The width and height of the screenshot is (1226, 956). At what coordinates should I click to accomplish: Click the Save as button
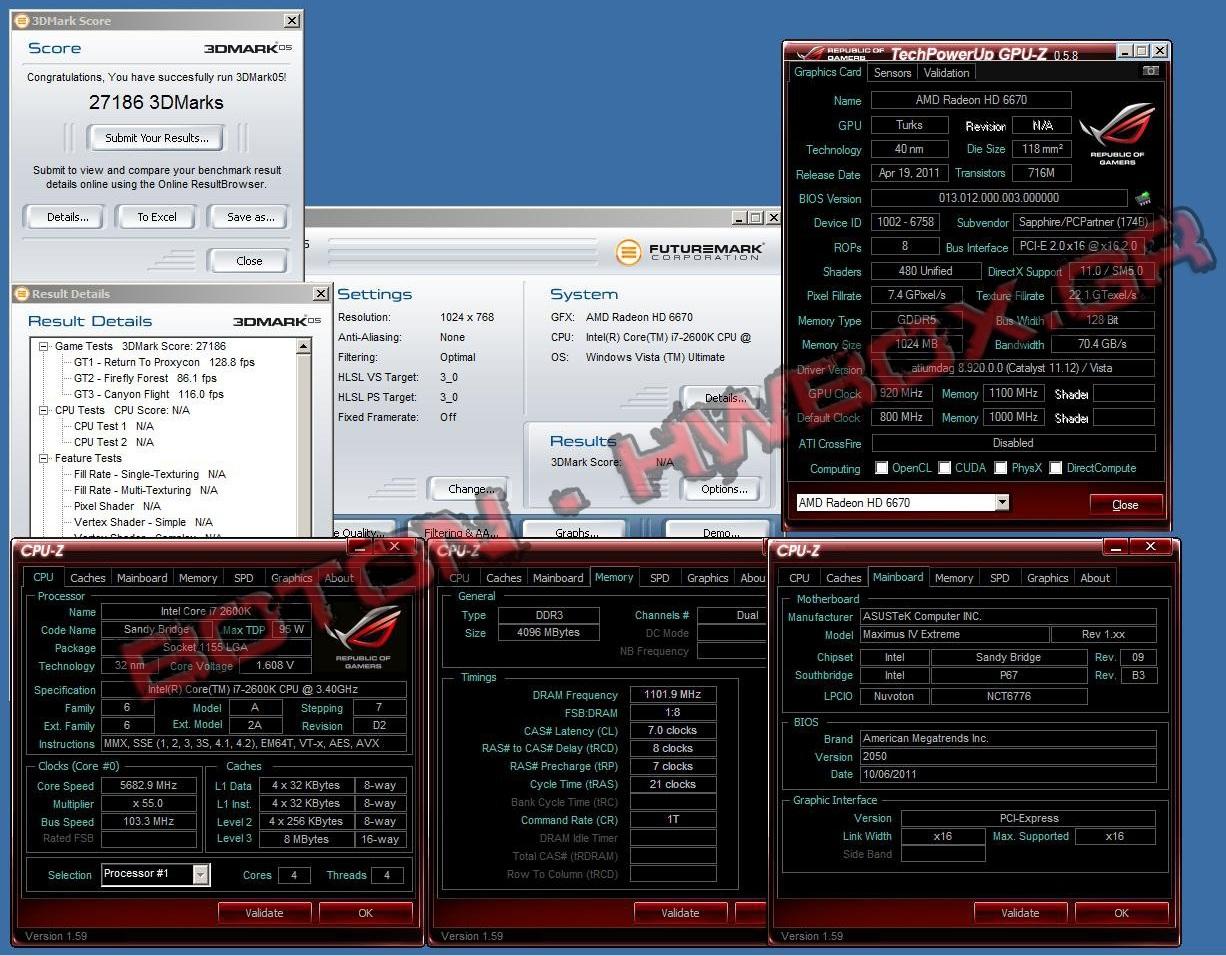250,217
